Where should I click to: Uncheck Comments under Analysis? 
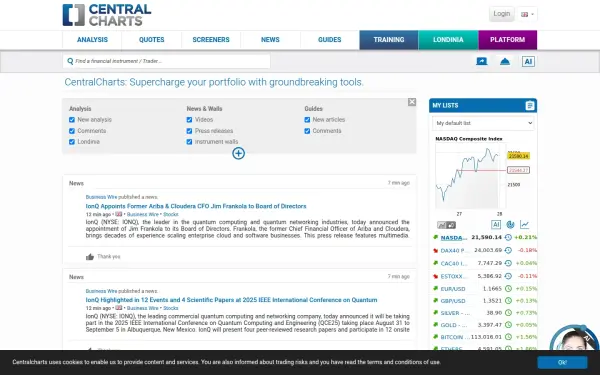72,131
